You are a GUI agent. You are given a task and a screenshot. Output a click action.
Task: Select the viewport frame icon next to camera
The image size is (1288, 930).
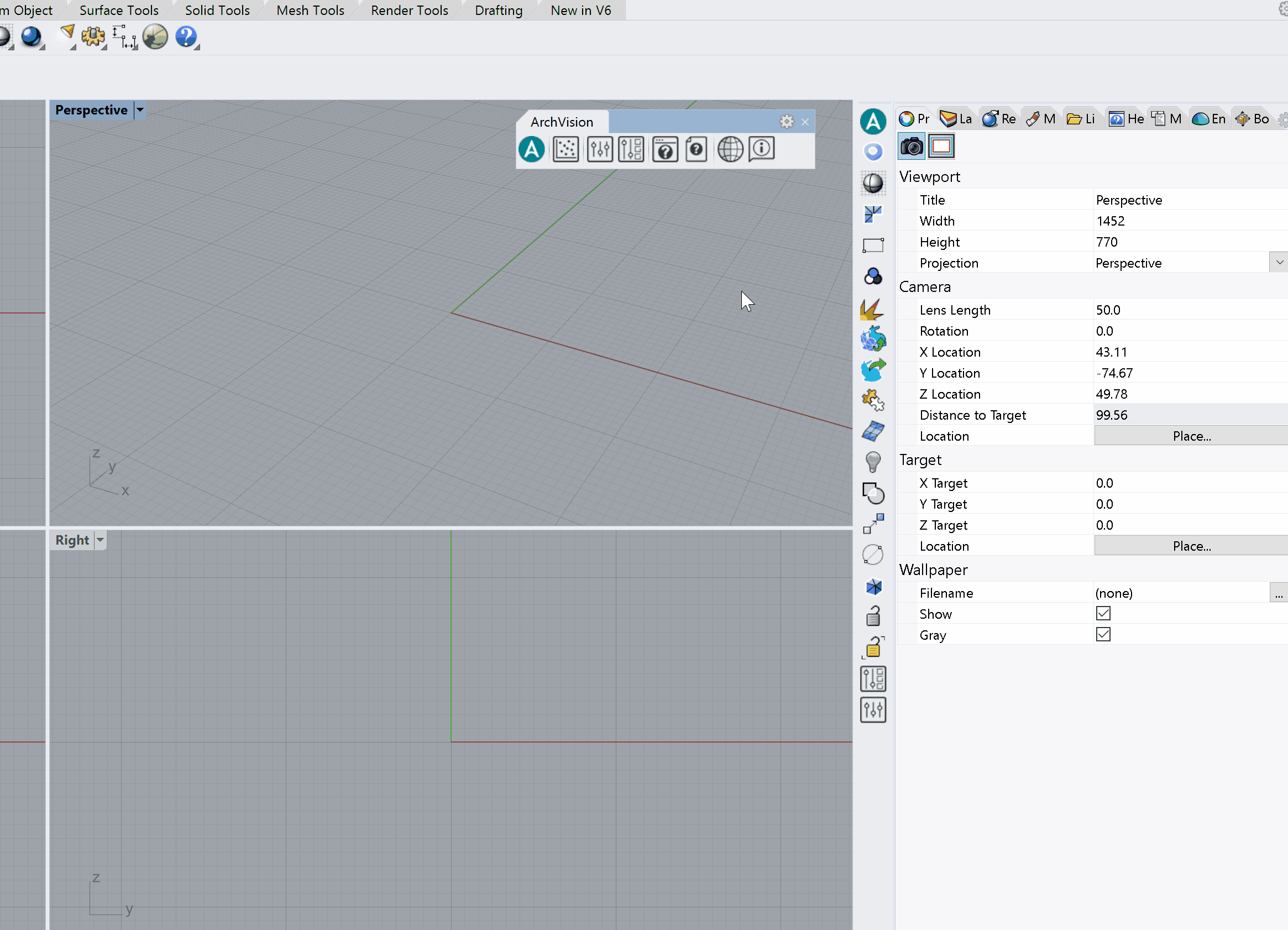(940, 146)
